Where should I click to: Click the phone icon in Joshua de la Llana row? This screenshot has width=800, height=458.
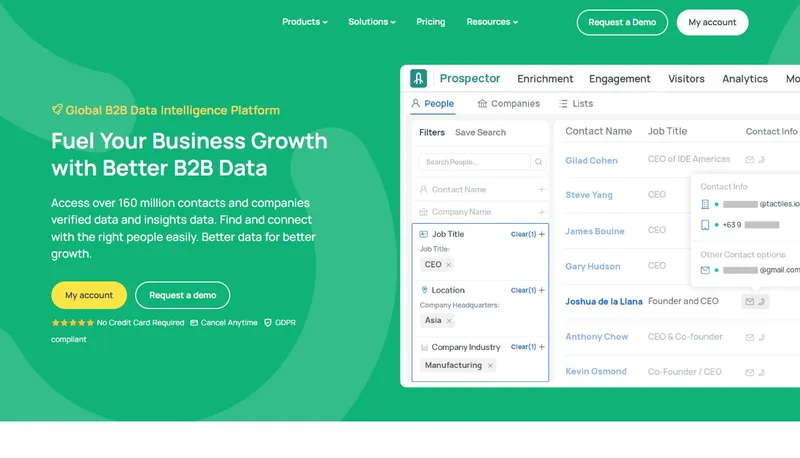tap(762, 301)
